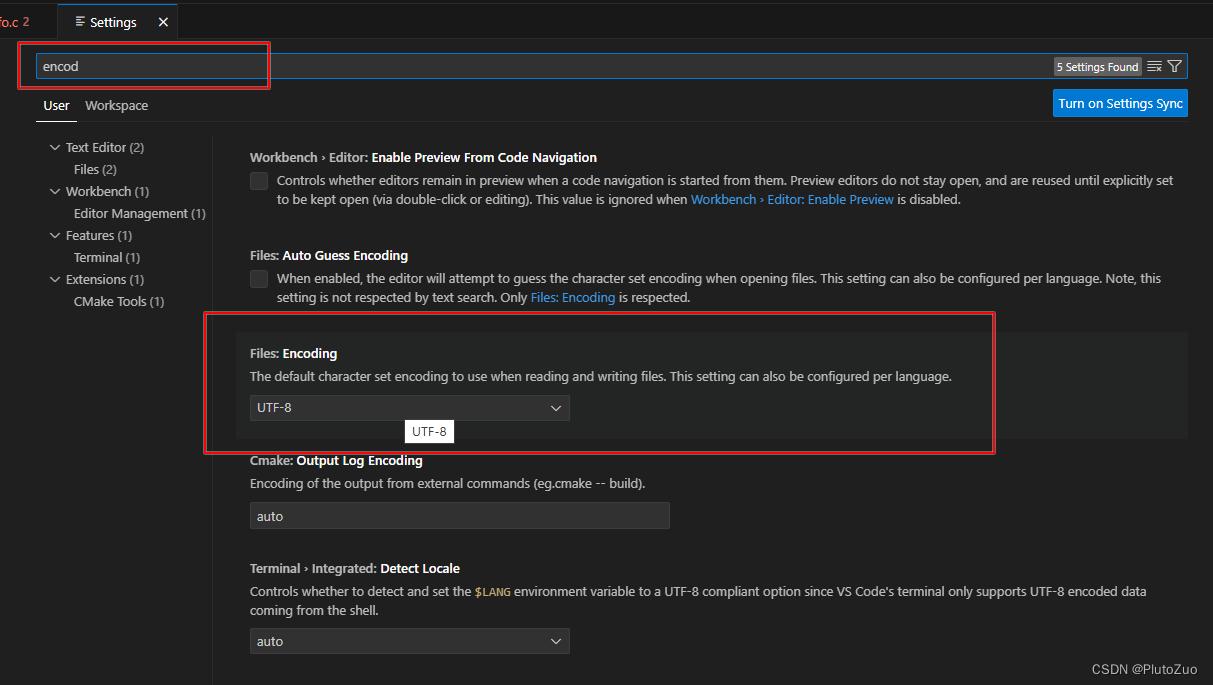The width and height of the screenshot is (1213, 685).
Task: Click the Files: Auto Guess Encoding title
Action: tap(329, 255)
